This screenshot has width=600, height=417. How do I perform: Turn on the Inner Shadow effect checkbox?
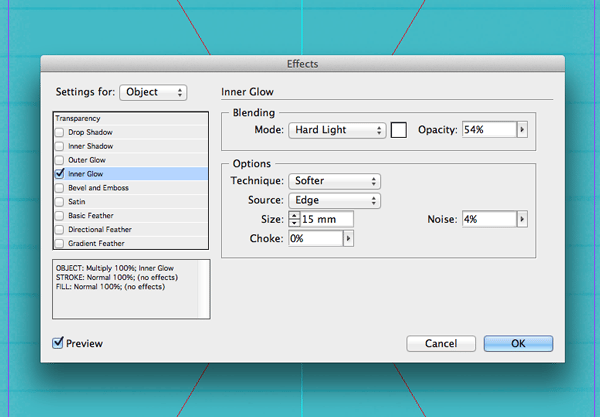coord(60,146)
